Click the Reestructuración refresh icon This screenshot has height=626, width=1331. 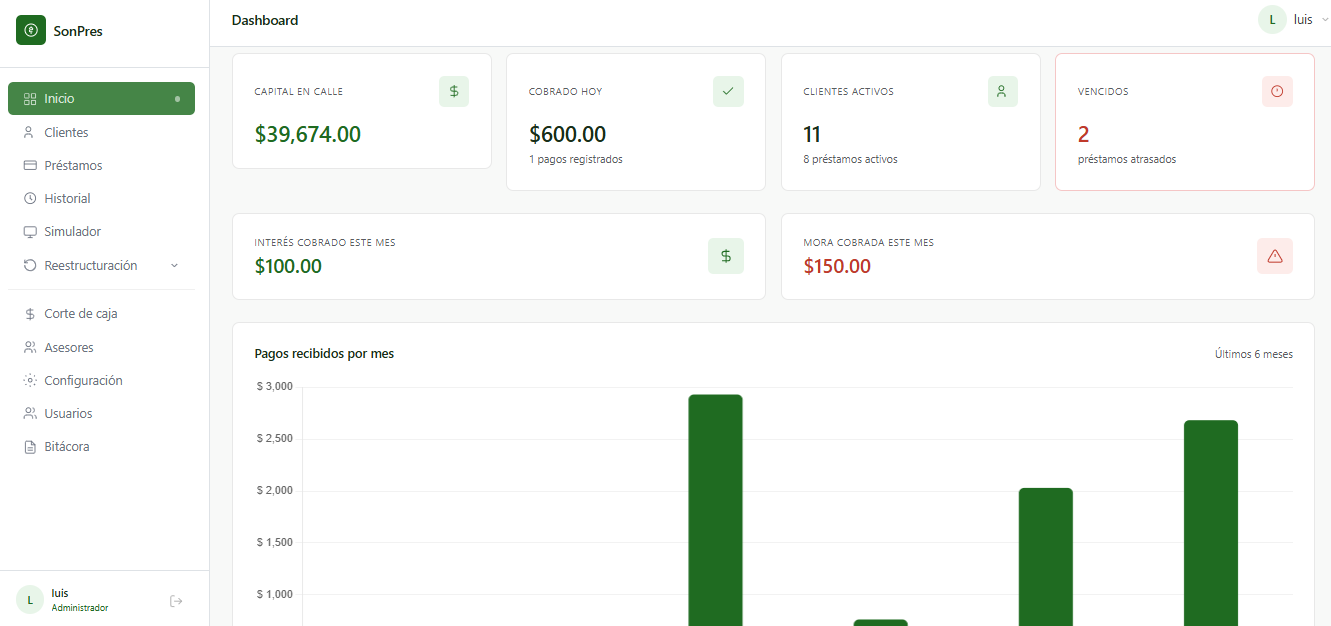30,265
